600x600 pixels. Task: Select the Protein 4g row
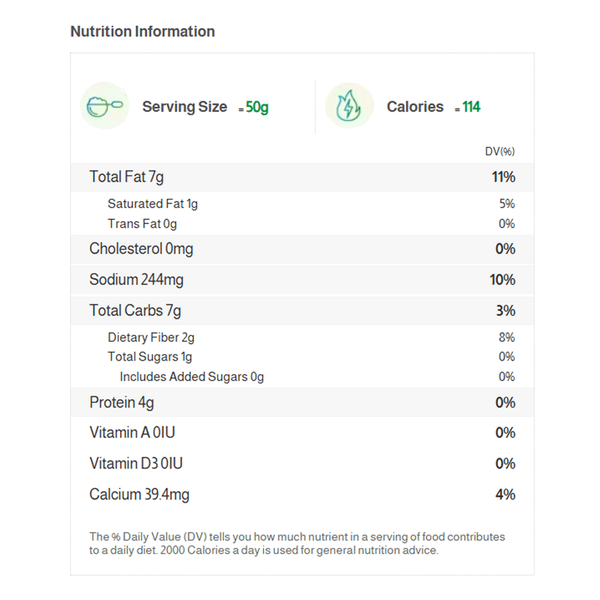click(x=300, y=403)
